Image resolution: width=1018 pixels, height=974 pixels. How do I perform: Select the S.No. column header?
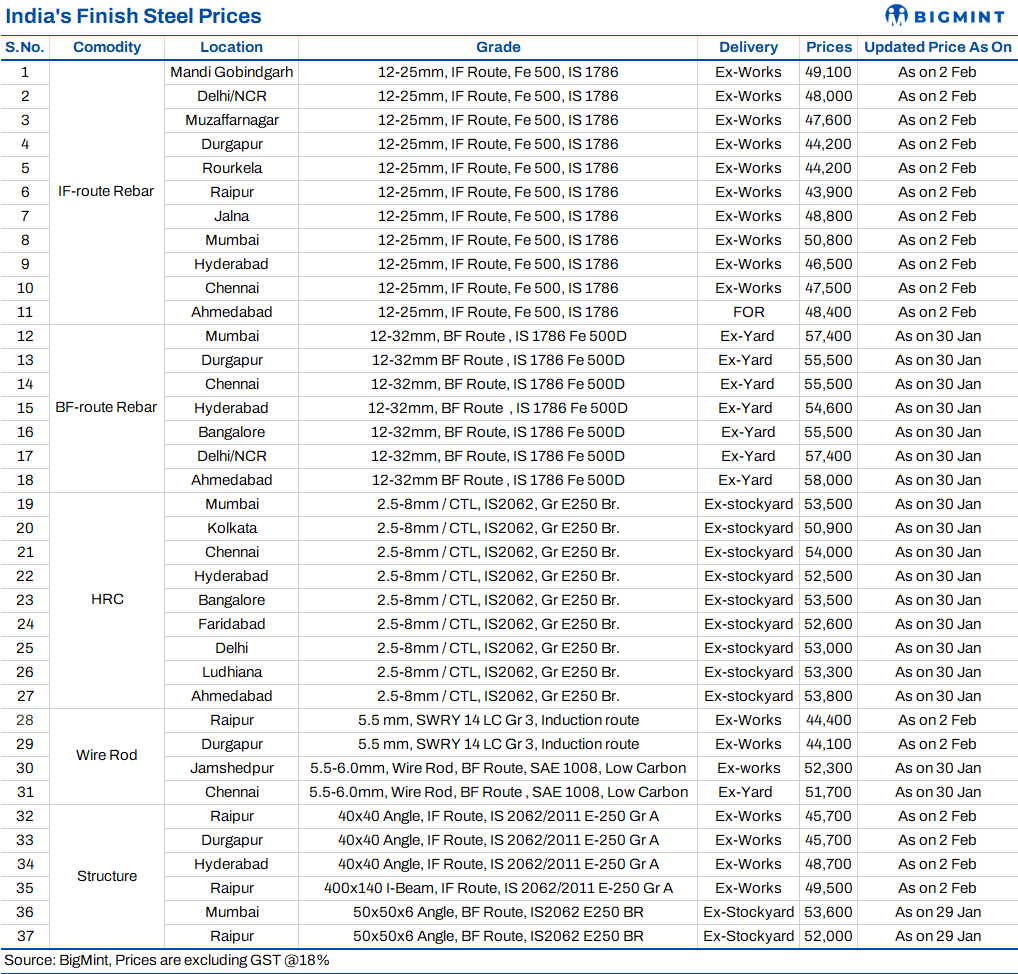(25, 47)
